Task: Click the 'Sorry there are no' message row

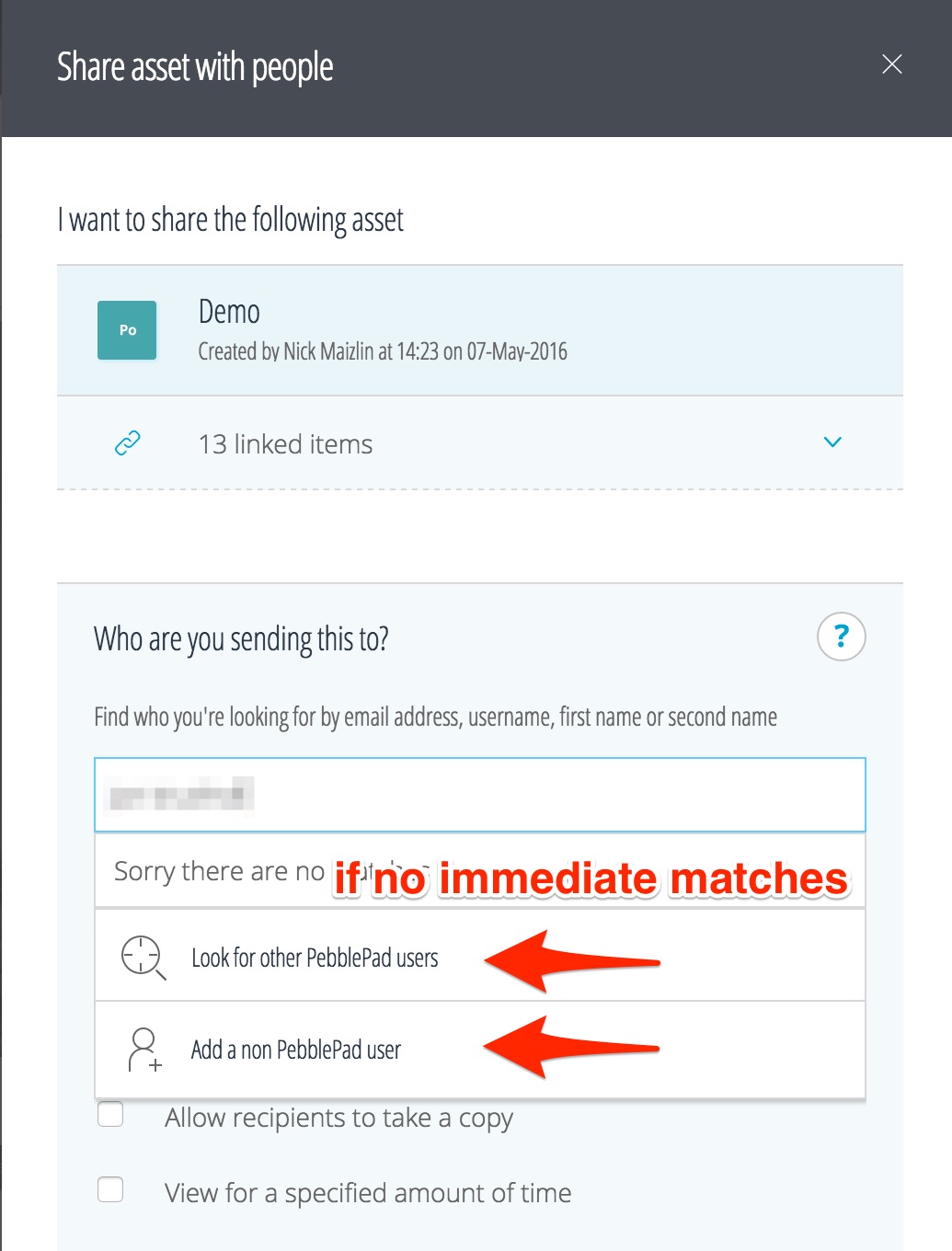Action: coord(219,871)
